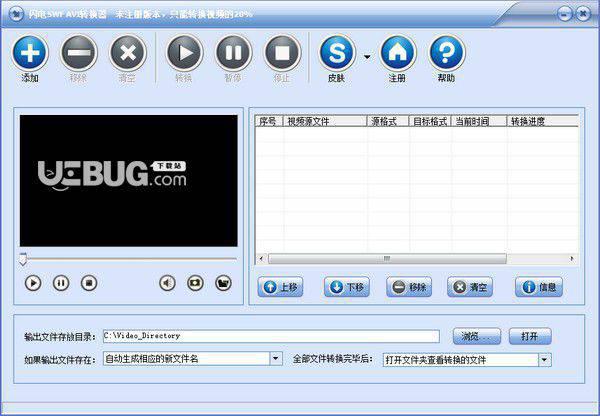Viewport: 600px width, 416px height.
Task: Click the 转换进度 column header
Action: click(x=543, y=121)
